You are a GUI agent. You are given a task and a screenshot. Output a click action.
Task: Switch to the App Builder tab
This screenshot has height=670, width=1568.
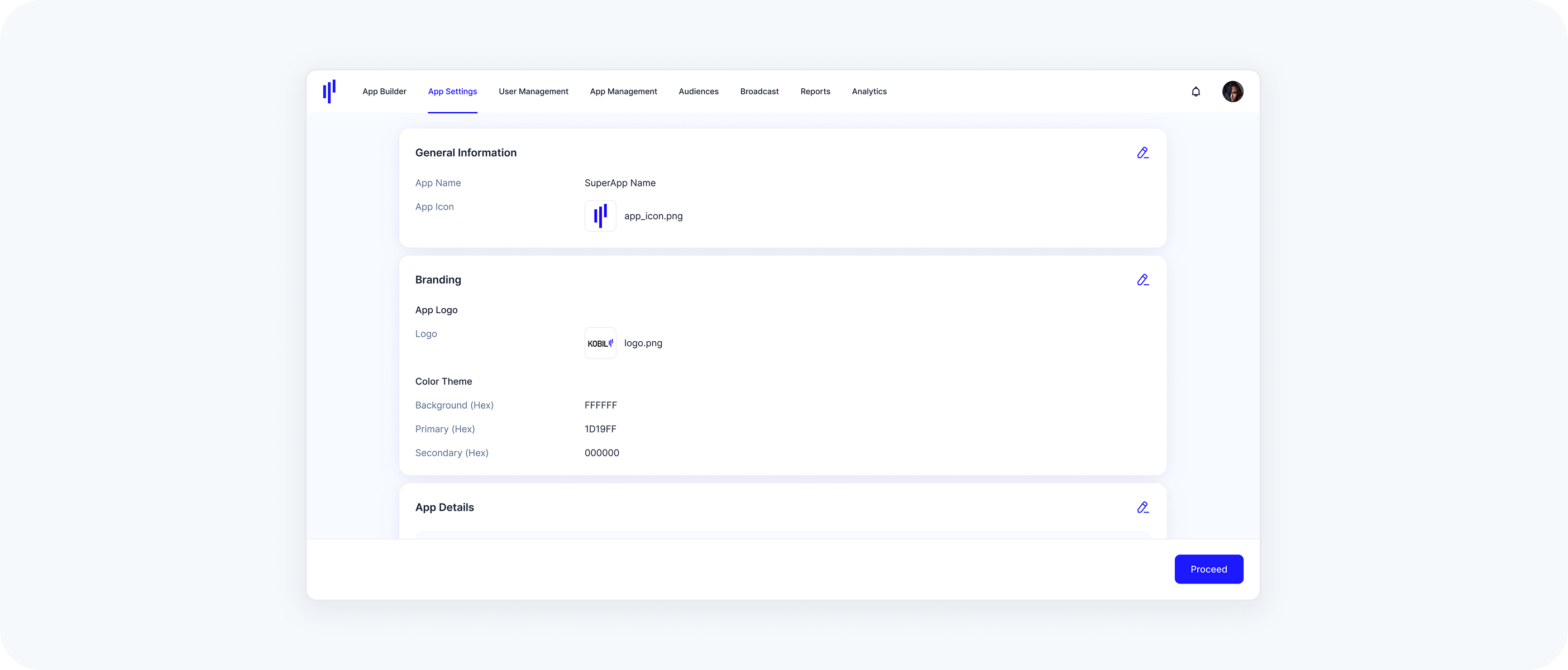(x=384, y=91)
